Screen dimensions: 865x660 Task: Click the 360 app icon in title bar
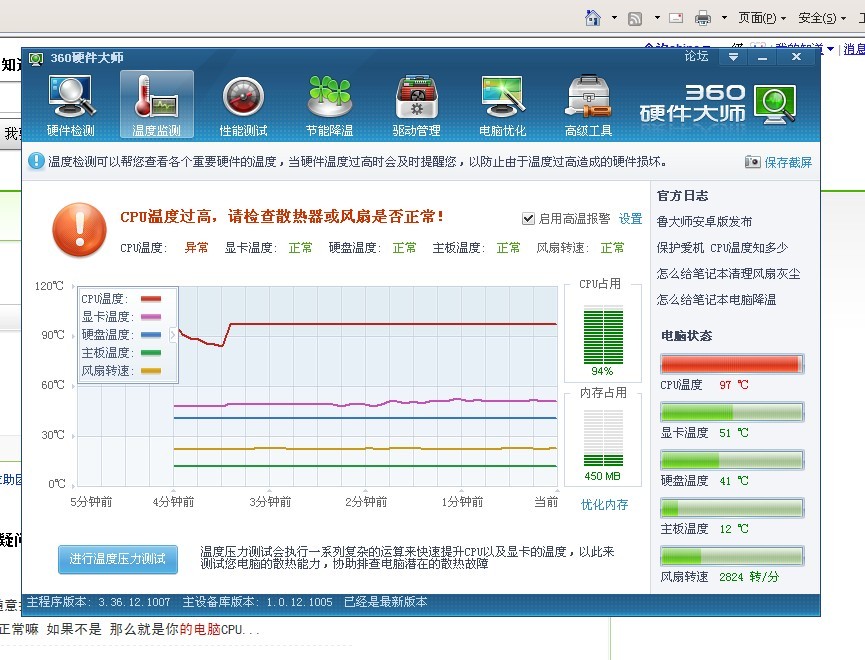36,58
